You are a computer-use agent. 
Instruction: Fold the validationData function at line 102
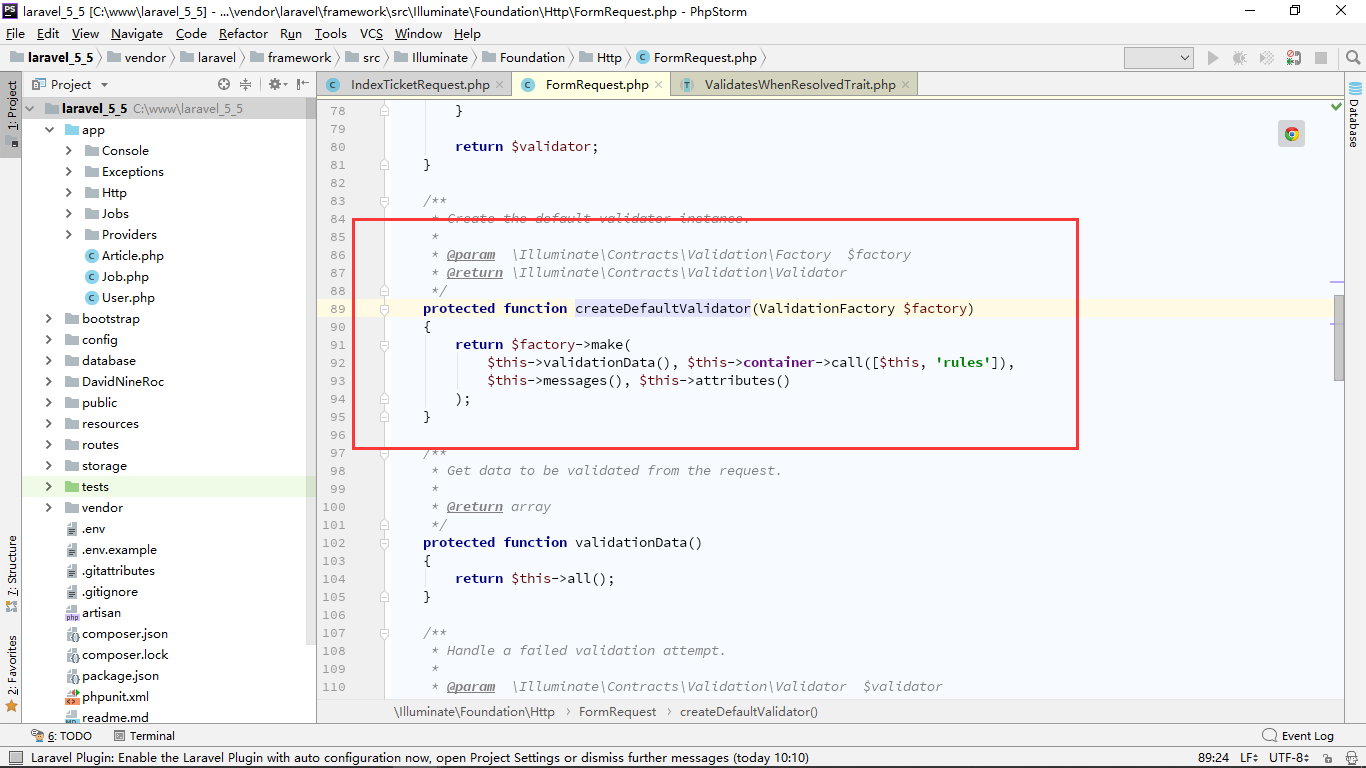click(x=384, y=543)
